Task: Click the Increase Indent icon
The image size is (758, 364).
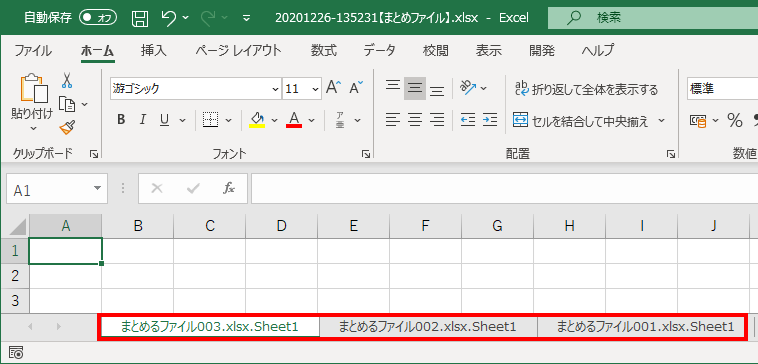Action: click(x=490, y=120)
